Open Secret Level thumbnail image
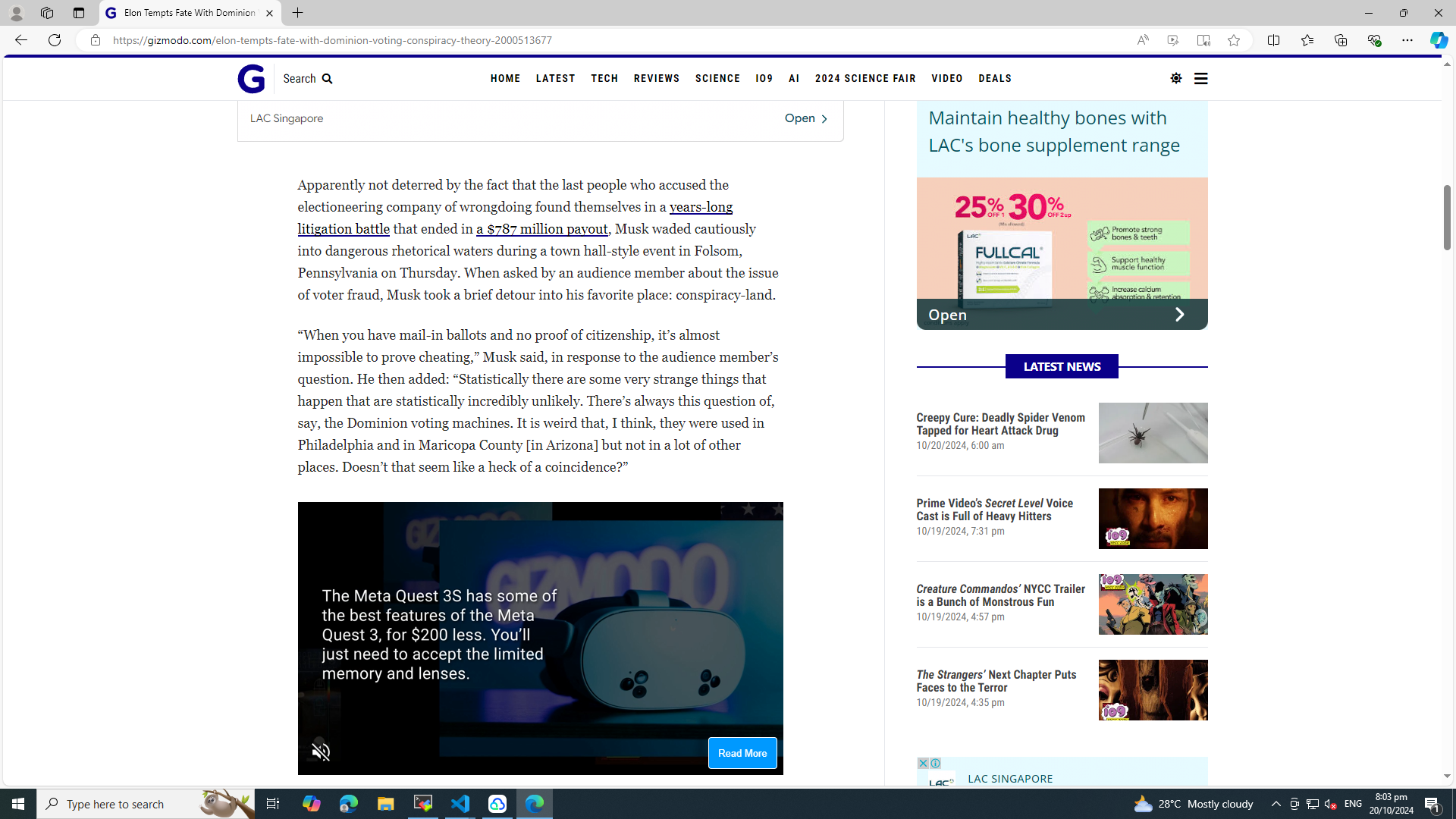Image resolution: width=1456 pixels, height=819 pixels. click(1153, 519)
